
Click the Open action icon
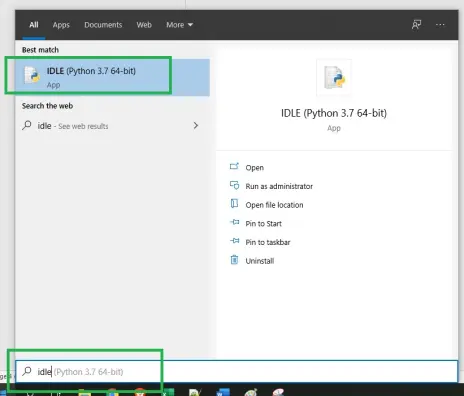click(234, 166)
